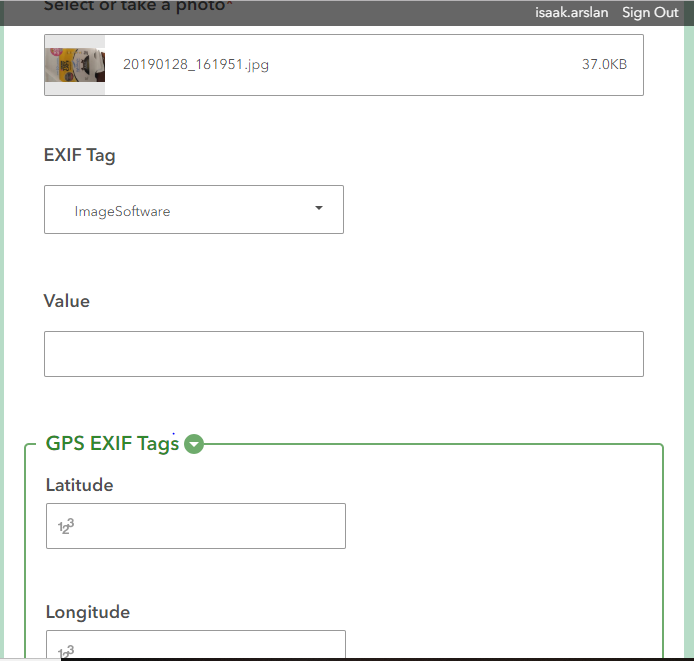This screenshot has width=694, height=661.
Task: Focus the Longitude number input
Action: point(196,644)
